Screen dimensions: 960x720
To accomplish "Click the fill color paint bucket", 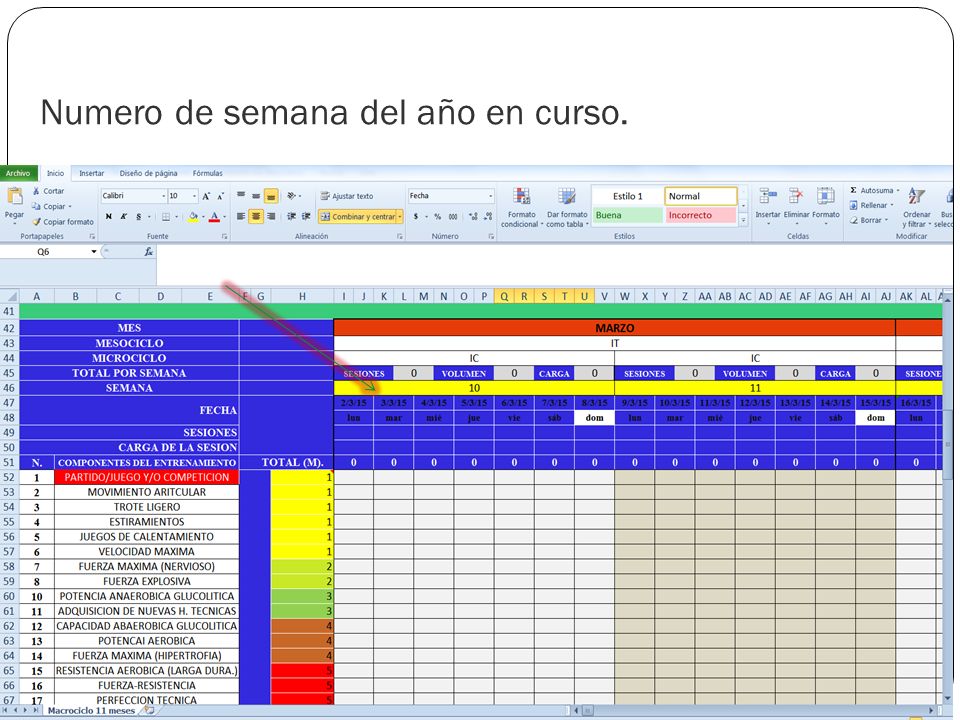I will tap(193, 216).
